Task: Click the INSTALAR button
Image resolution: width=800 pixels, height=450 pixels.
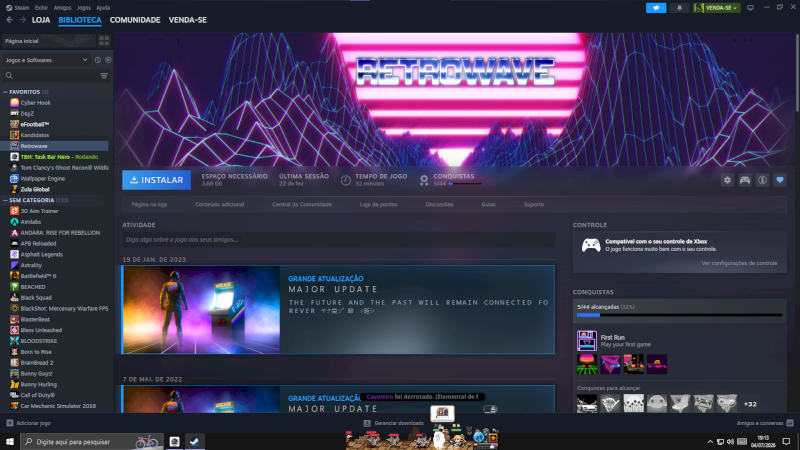Action: (x=157, y=180)
